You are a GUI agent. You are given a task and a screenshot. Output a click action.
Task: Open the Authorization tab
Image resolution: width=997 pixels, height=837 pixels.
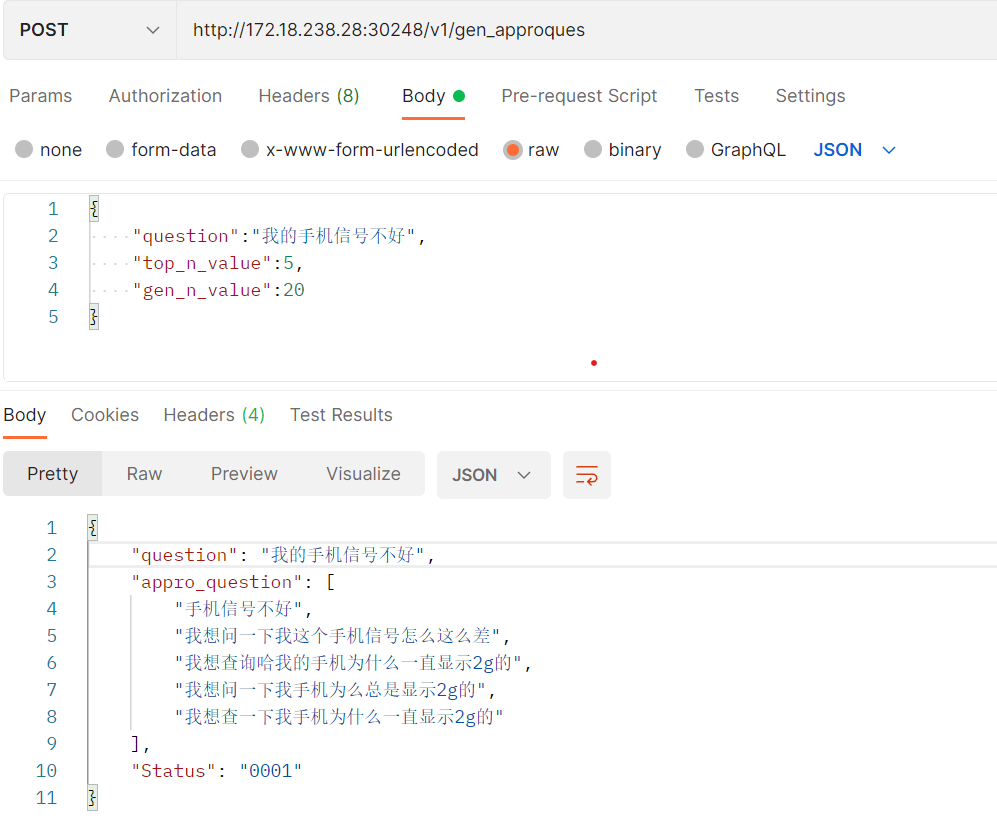coord(165,96)
